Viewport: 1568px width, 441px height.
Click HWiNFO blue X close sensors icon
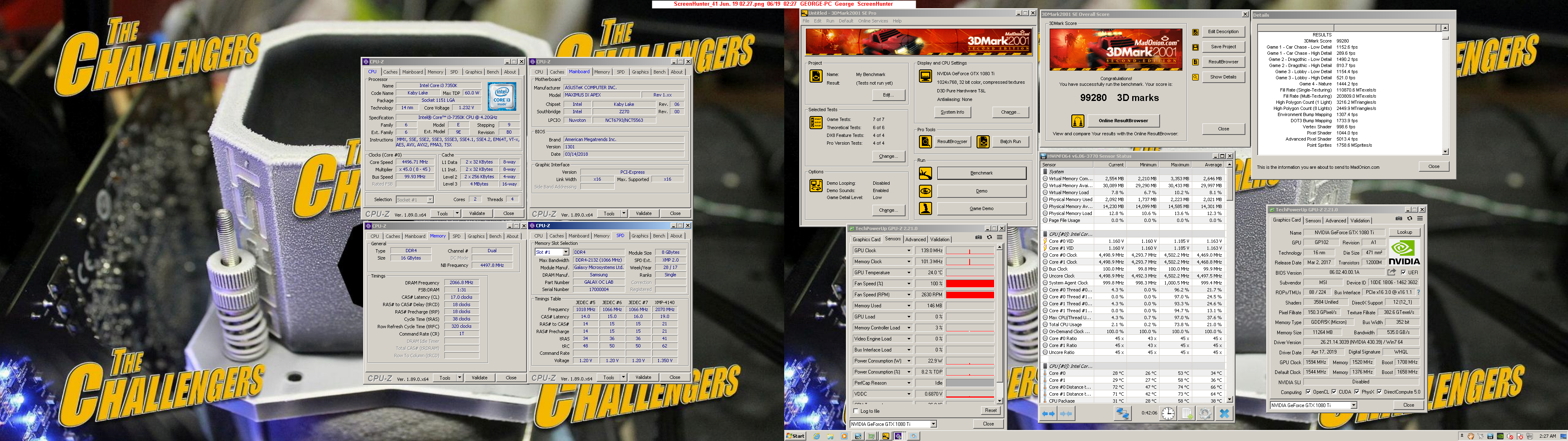[1224, 414]
